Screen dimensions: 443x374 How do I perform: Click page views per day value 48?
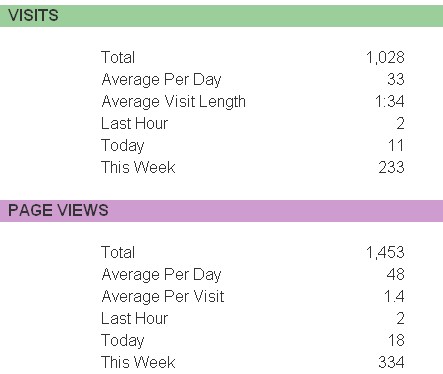(x=396, y=274)
